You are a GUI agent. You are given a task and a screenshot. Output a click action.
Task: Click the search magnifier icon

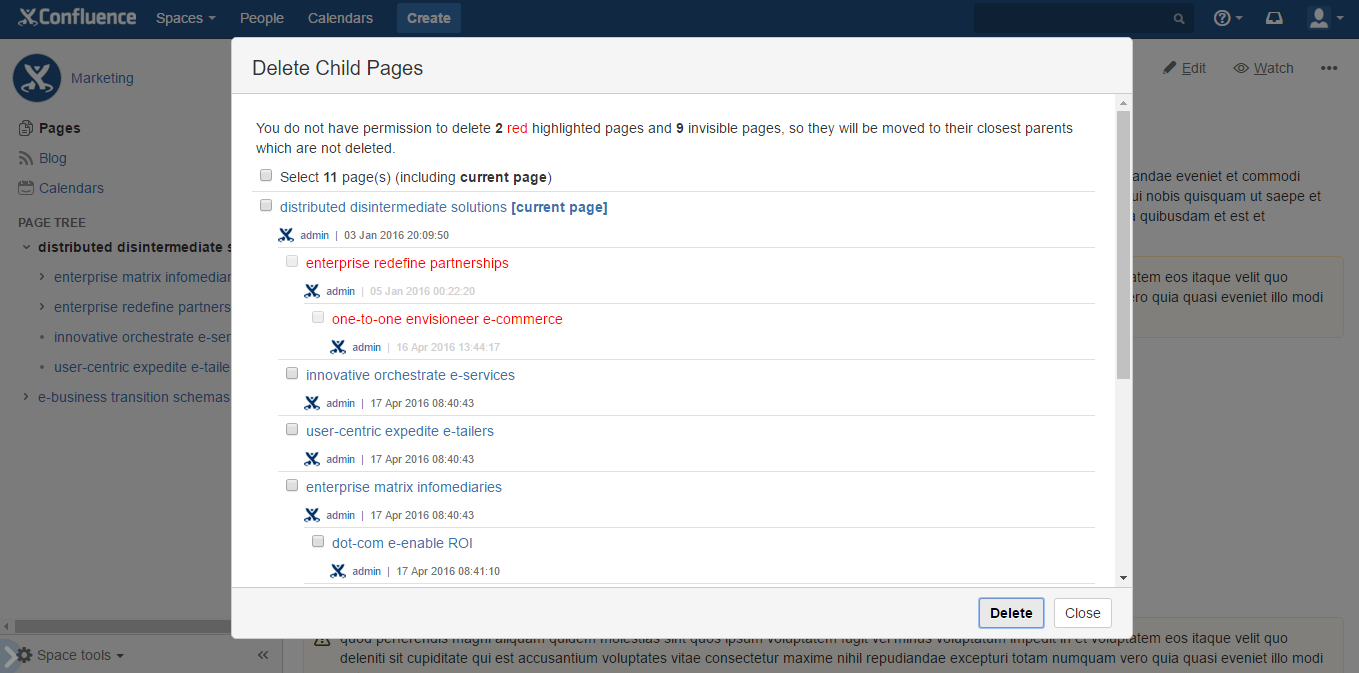point(1179,18)
